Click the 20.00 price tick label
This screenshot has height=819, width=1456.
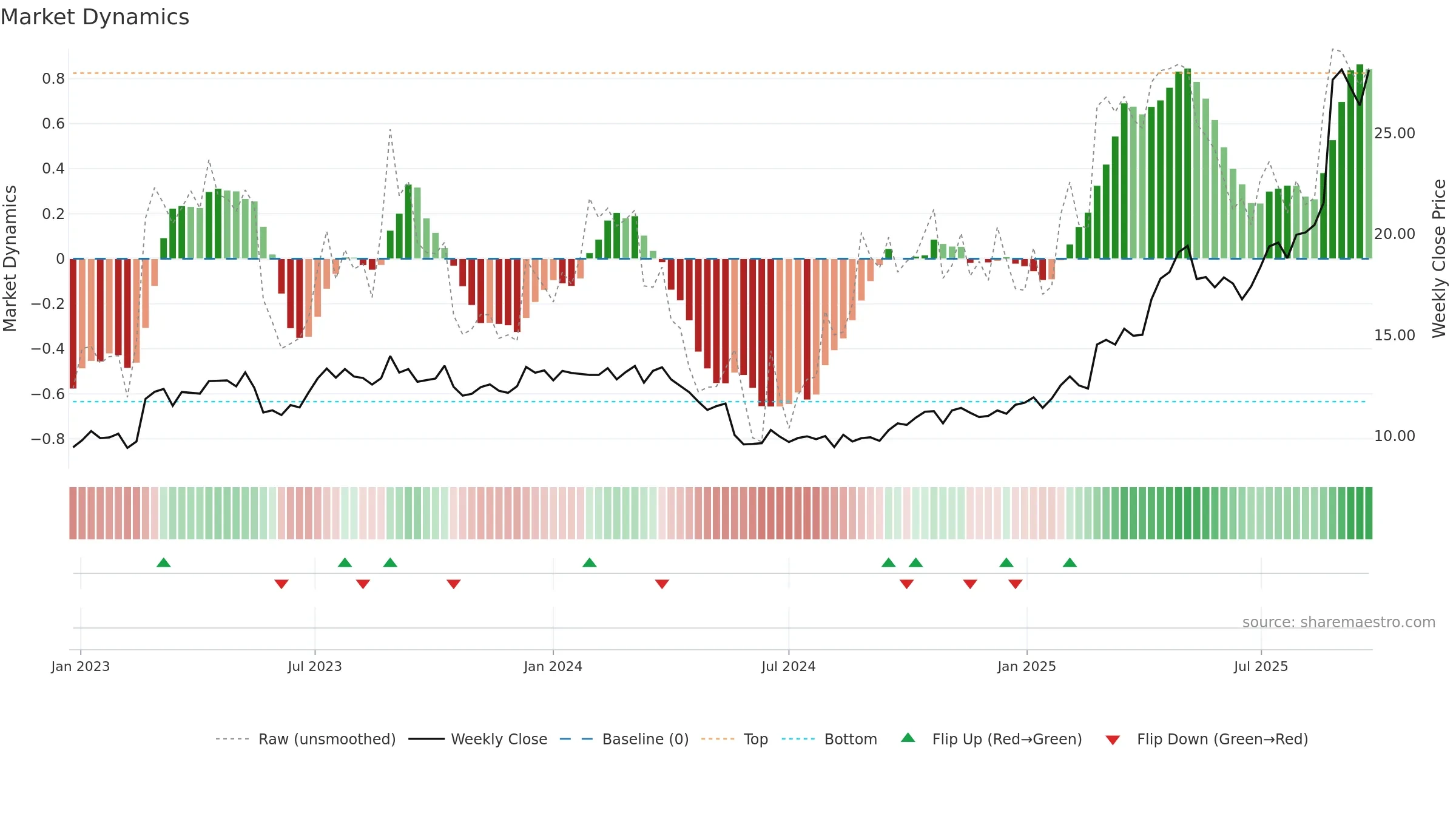pos(1395,234)
